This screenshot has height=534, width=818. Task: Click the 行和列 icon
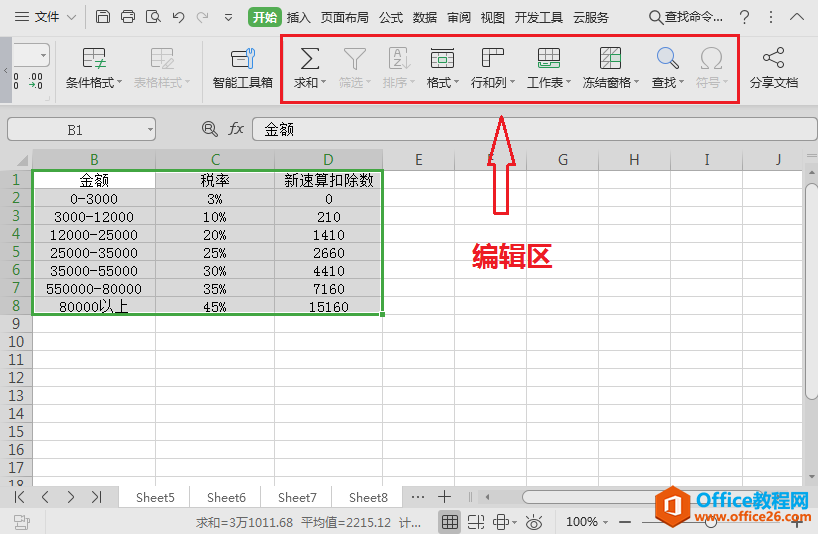click(492, 57)
